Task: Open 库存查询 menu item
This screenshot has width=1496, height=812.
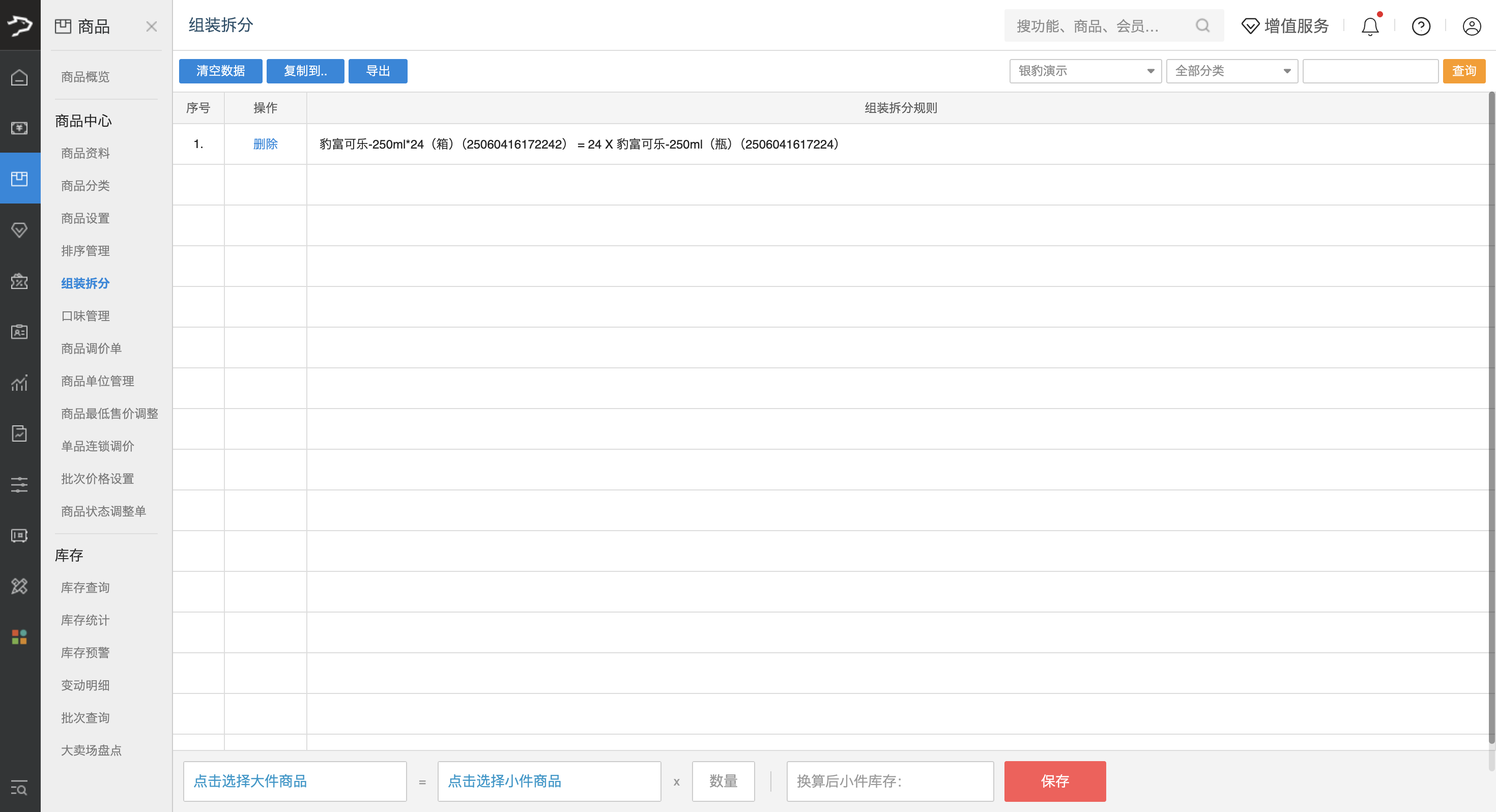Action: point(85,588)
